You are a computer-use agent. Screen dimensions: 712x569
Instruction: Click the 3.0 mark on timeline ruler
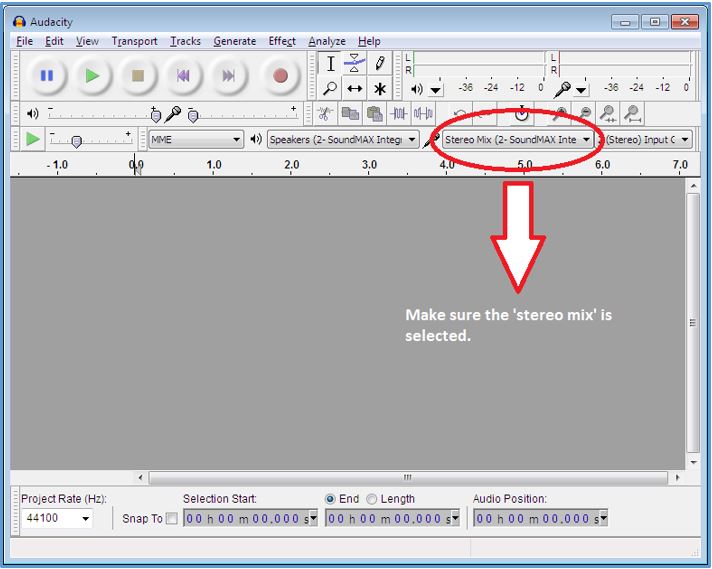(x=369, y=165)
